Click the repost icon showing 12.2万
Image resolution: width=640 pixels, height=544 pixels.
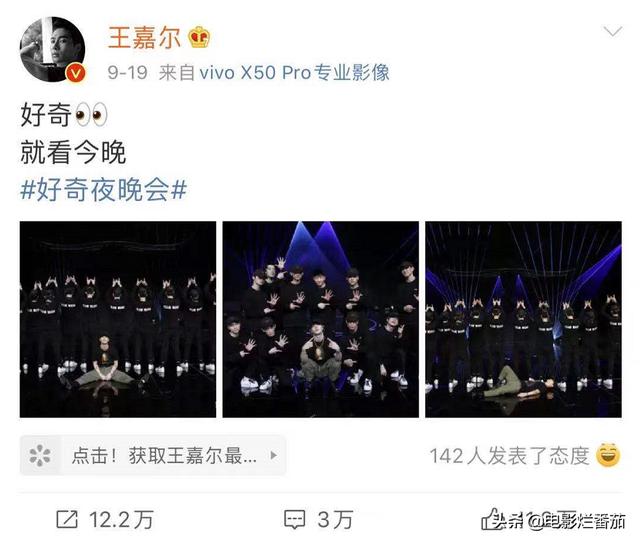[67, 519]
